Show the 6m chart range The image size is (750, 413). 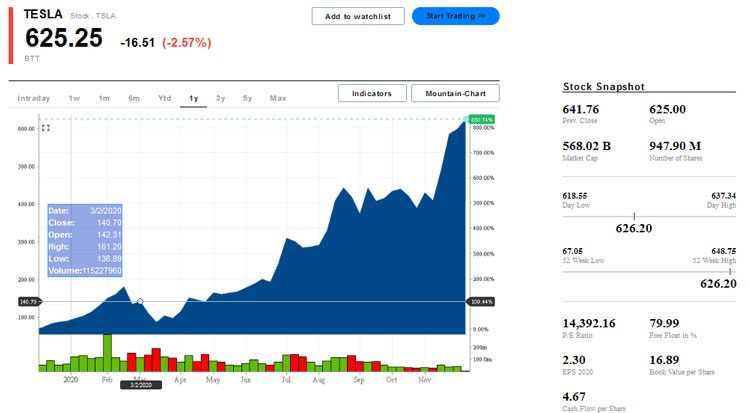tap(133, 98)
